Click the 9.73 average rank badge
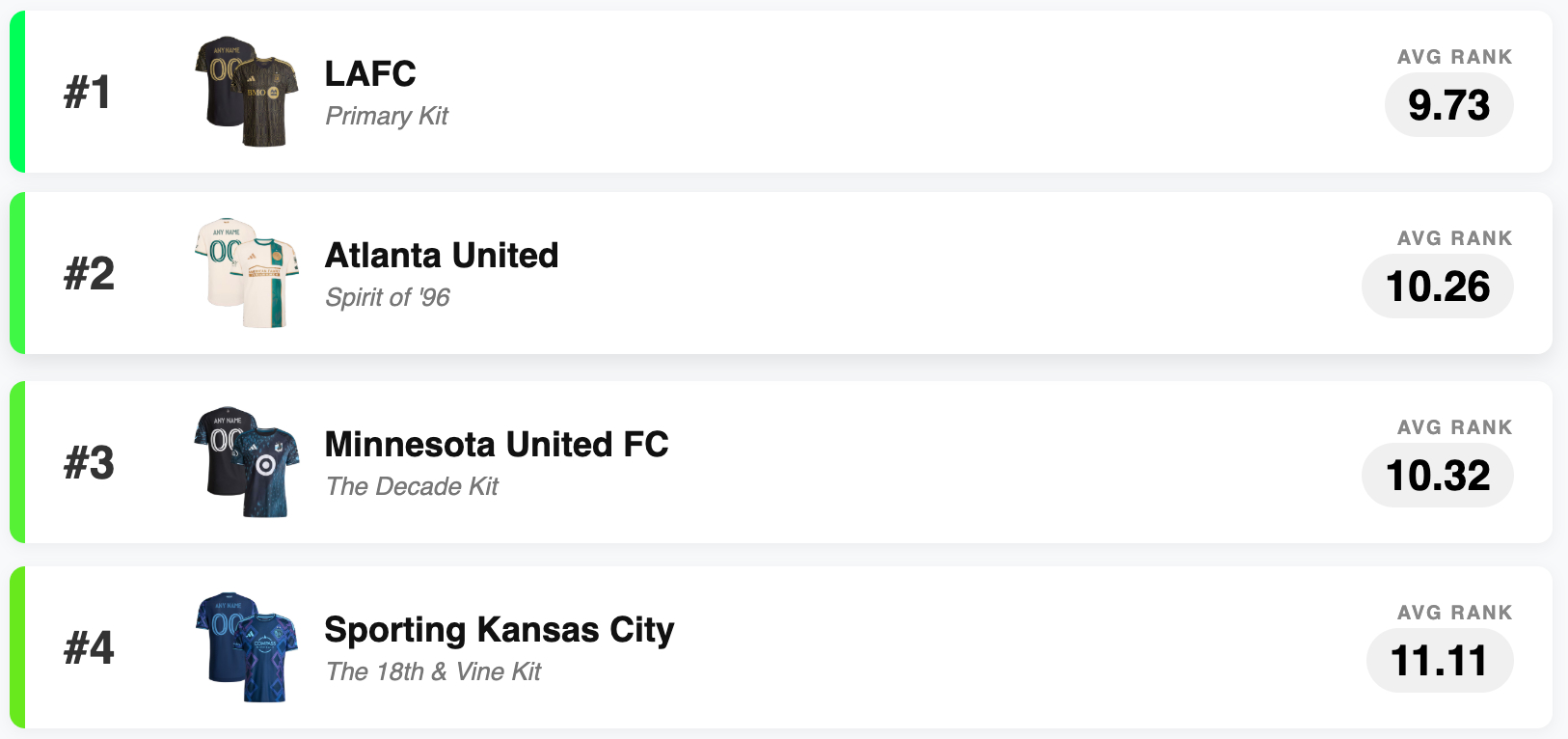This screenshot has width=1568, height=739. pyautogui.click(x=1448, y=105)
